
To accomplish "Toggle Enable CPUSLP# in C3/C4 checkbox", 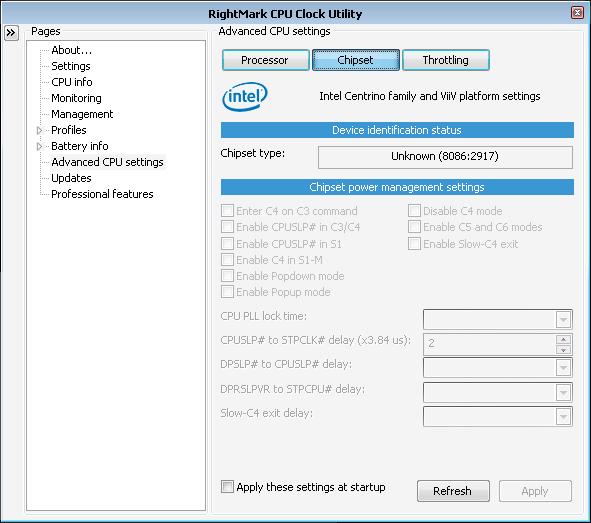I will pyautogui.click(x=227, y=227).
